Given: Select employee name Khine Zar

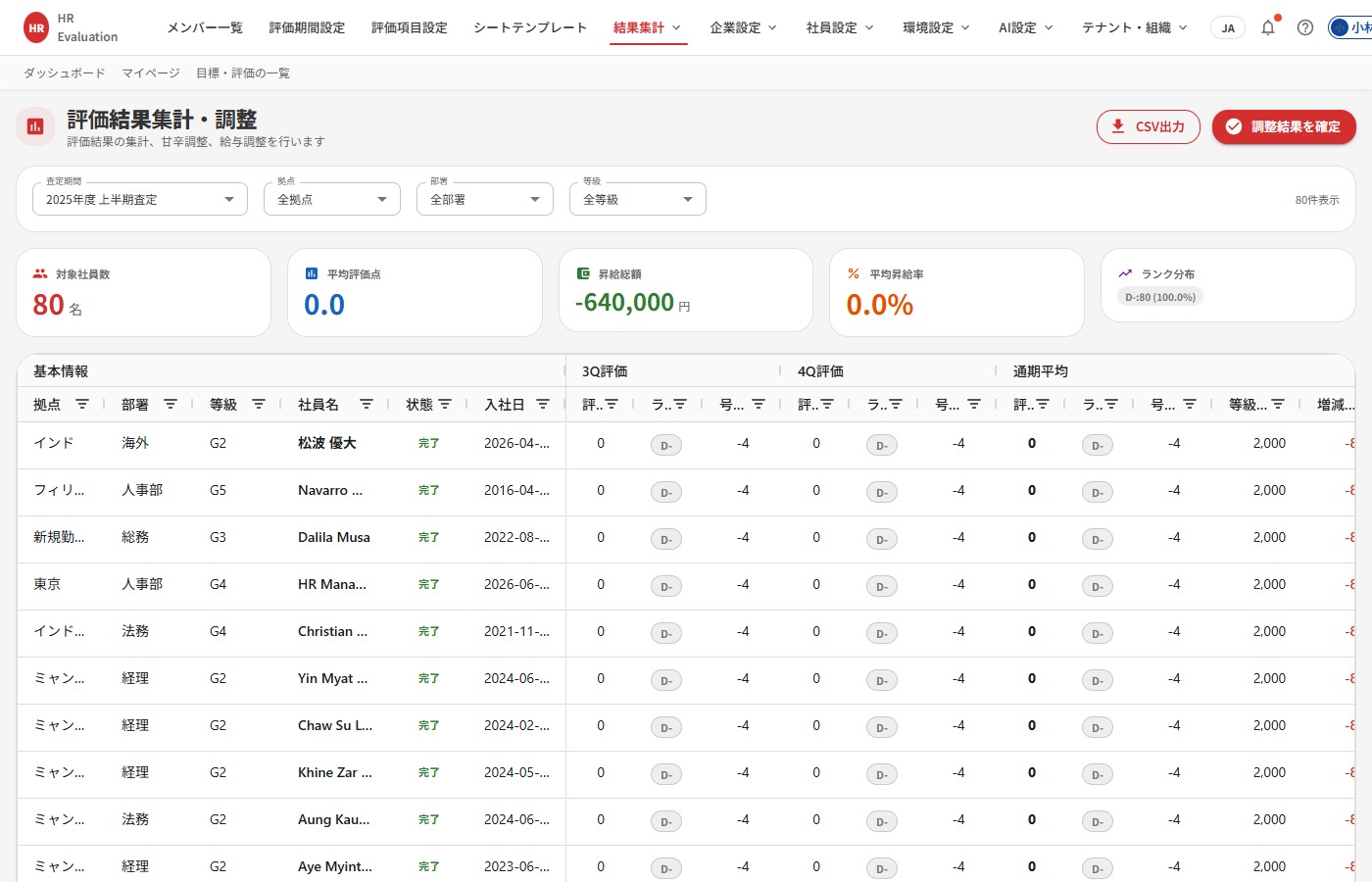Looking at the screenshot, I should (x=335, y=772).
